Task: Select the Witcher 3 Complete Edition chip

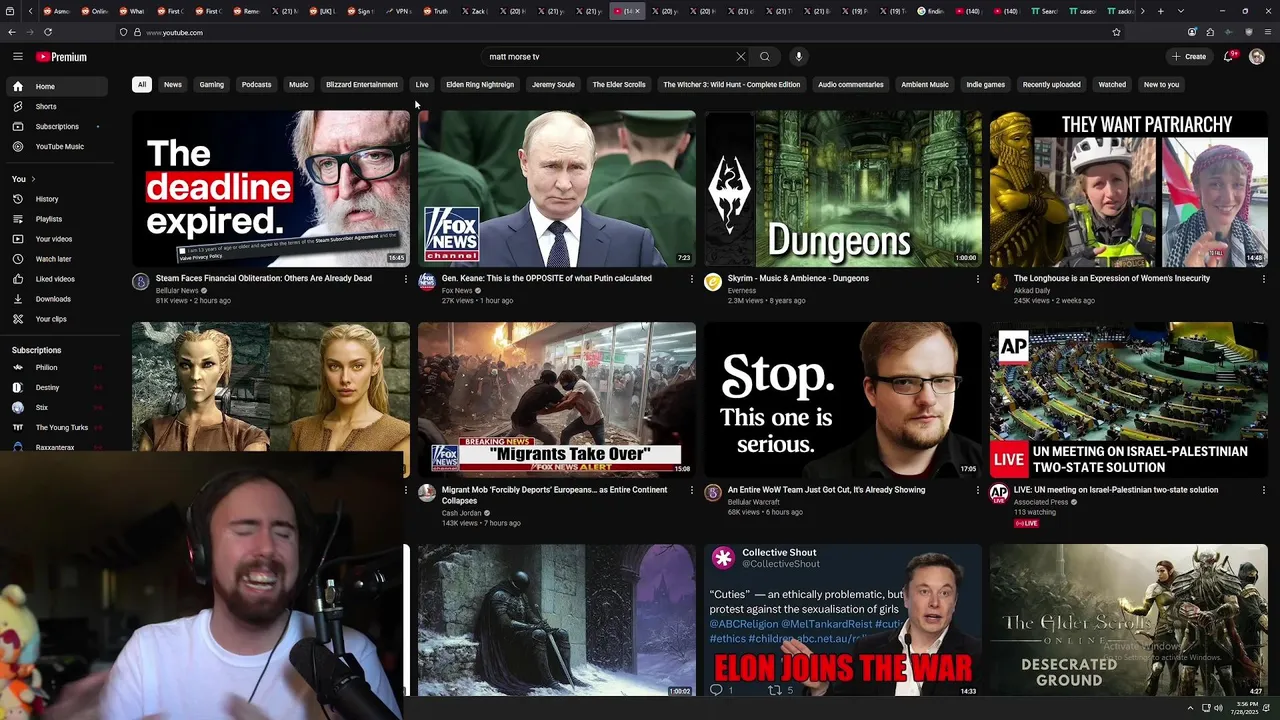Action: [x=732, y=84]
